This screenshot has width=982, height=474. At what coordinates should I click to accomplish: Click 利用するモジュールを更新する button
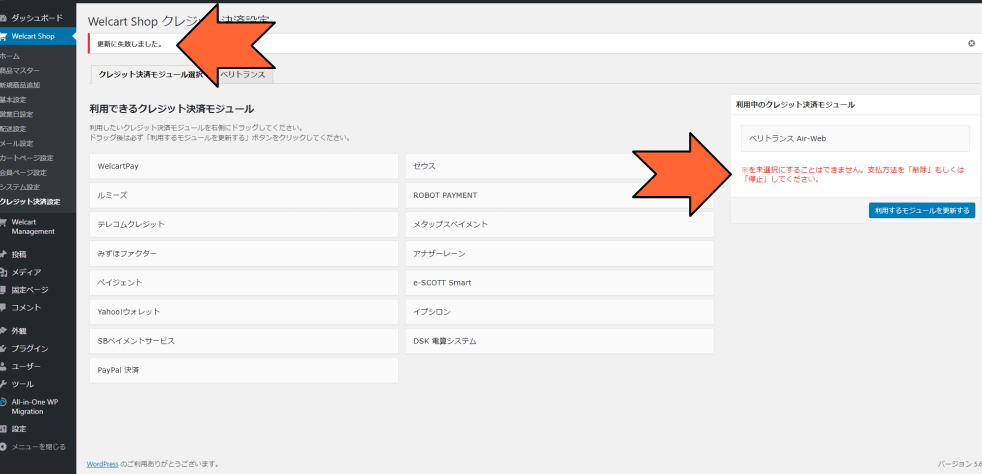922,210
